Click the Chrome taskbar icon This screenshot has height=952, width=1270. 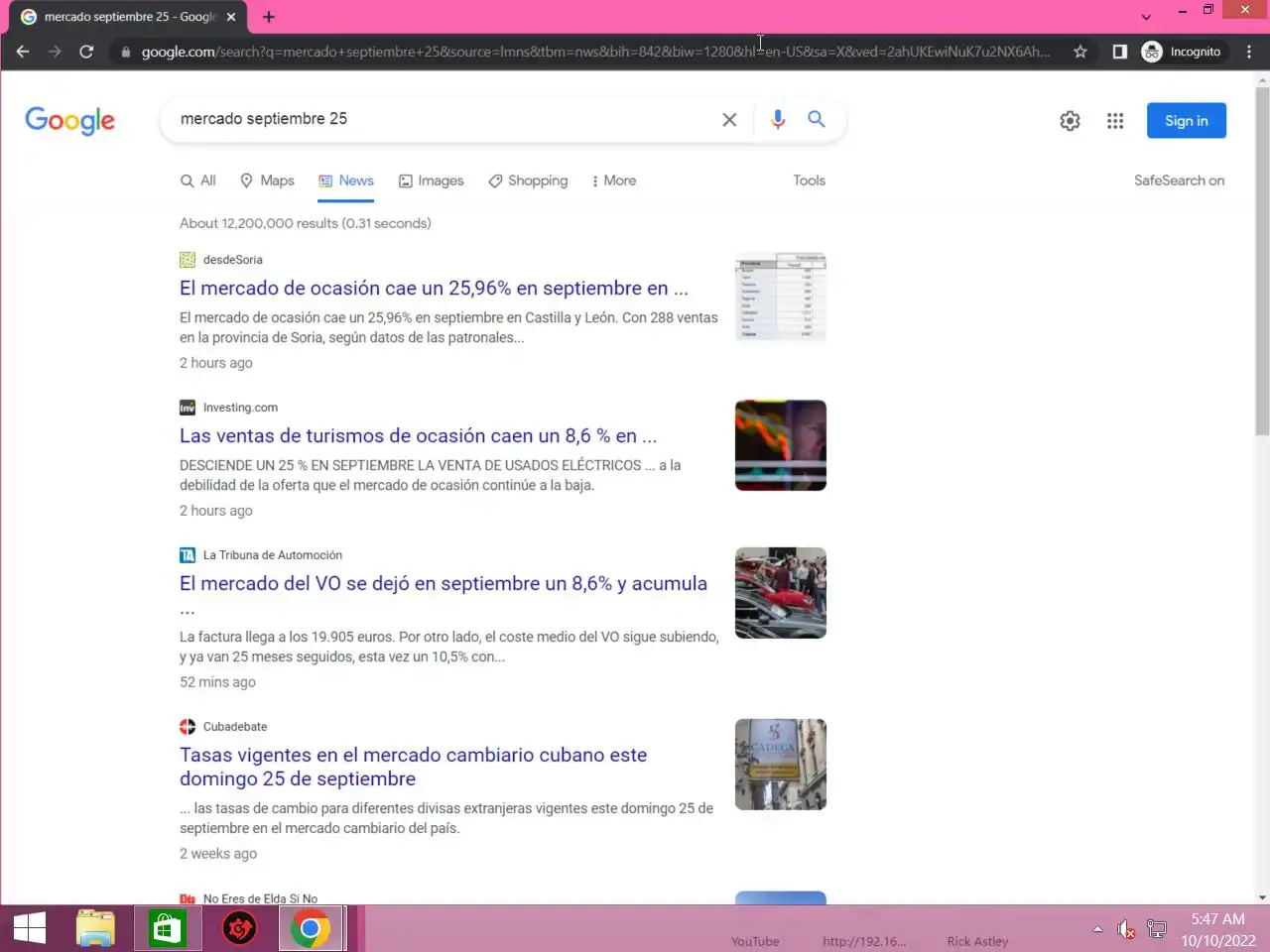(x=311, y=928)
